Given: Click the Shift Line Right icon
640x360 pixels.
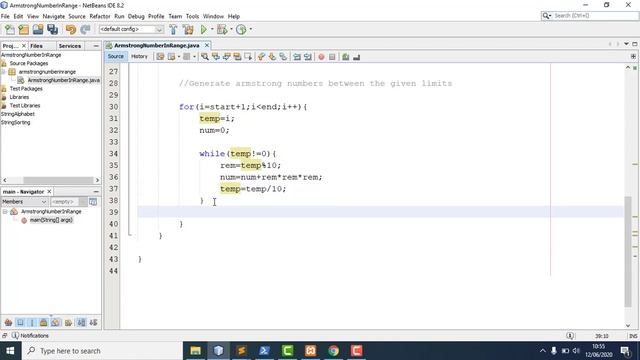Looking at the screenshot, I should point(308,57).
